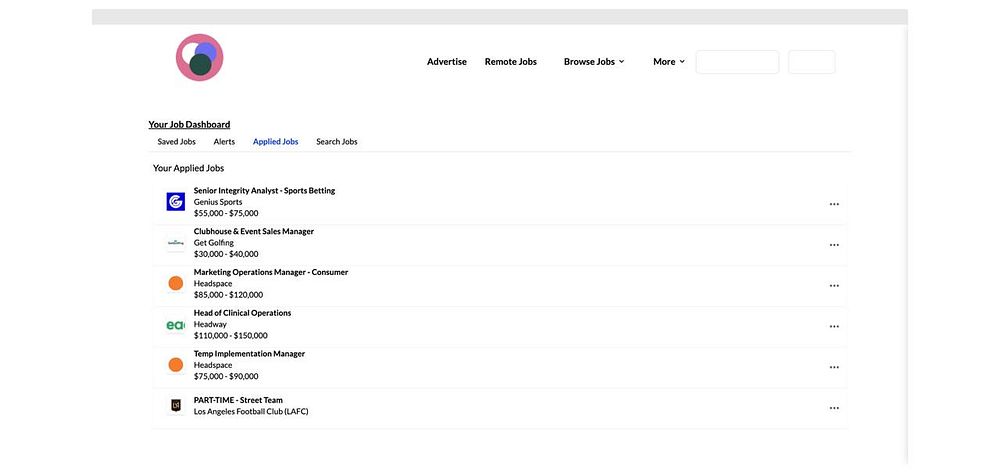Click the Your Applied Jobs heading
This screenshot has height=474, width=1000.
pos(189,168)
